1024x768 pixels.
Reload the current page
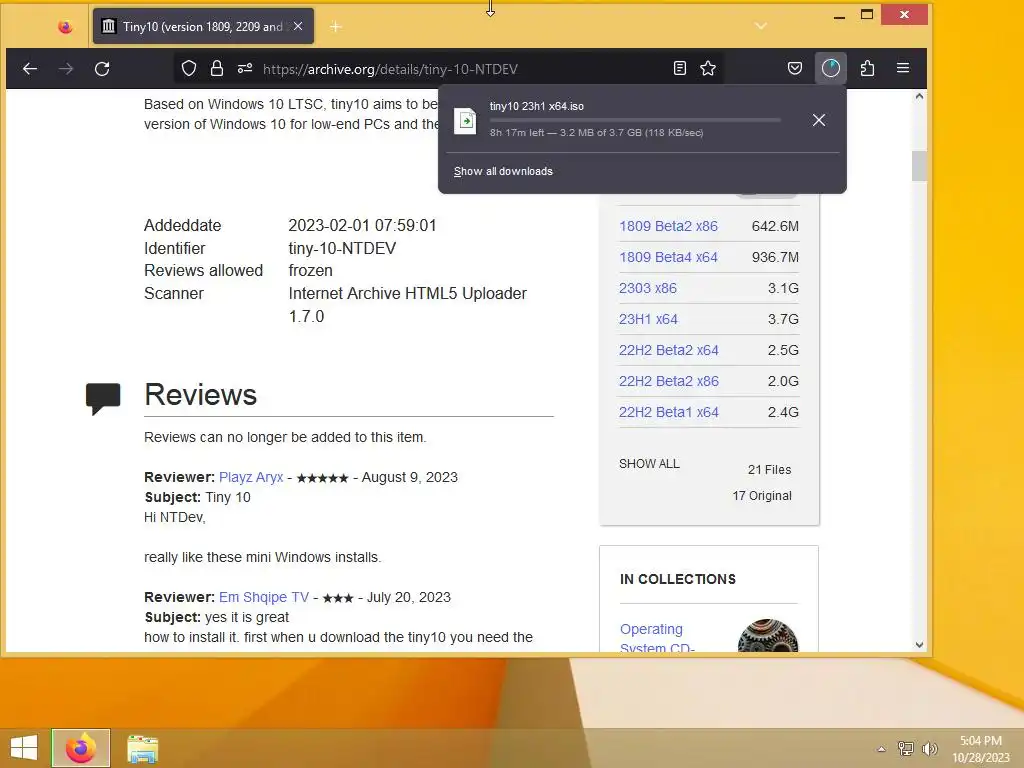(102, 69)
